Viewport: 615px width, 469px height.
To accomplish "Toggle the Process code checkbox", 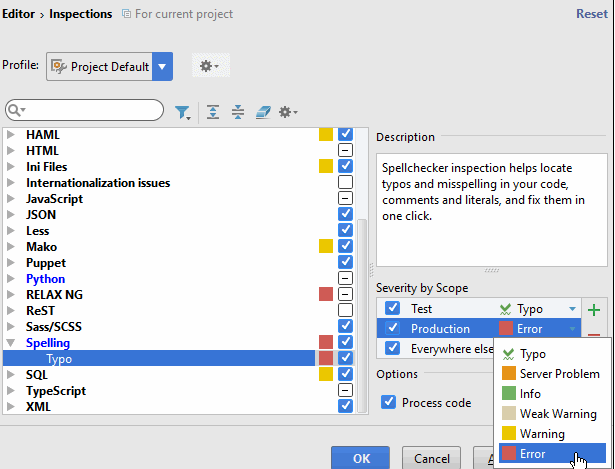I will tap(391, 403).
